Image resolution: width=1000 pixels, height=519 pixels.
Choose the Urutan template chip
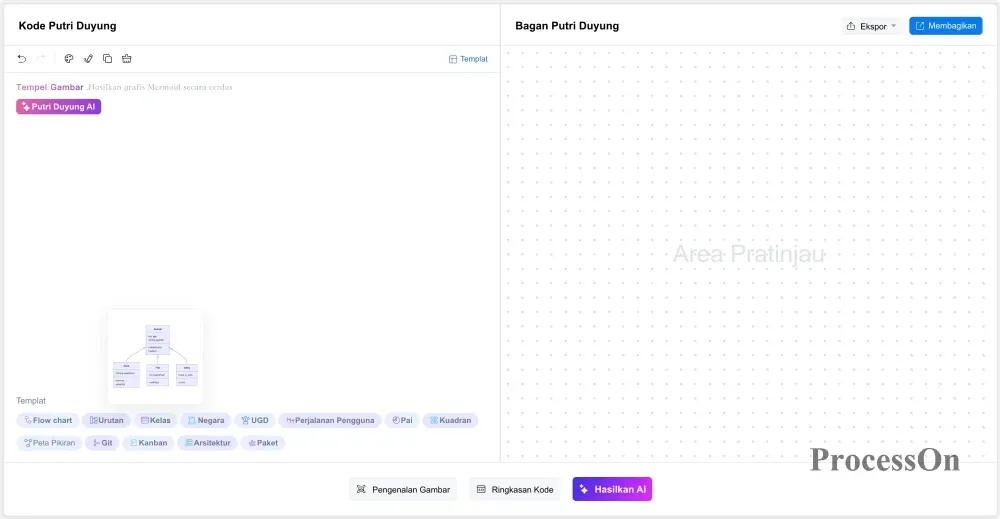pos(107,420)
